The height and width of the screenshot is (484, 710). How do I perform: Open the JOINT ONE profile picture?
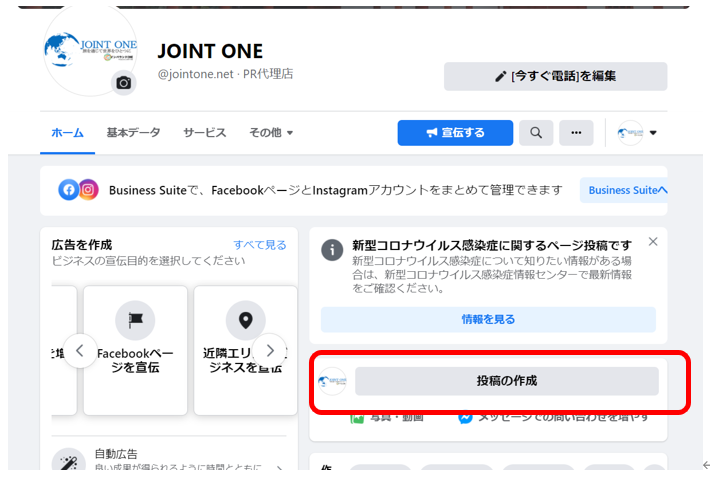pos(90,51)
